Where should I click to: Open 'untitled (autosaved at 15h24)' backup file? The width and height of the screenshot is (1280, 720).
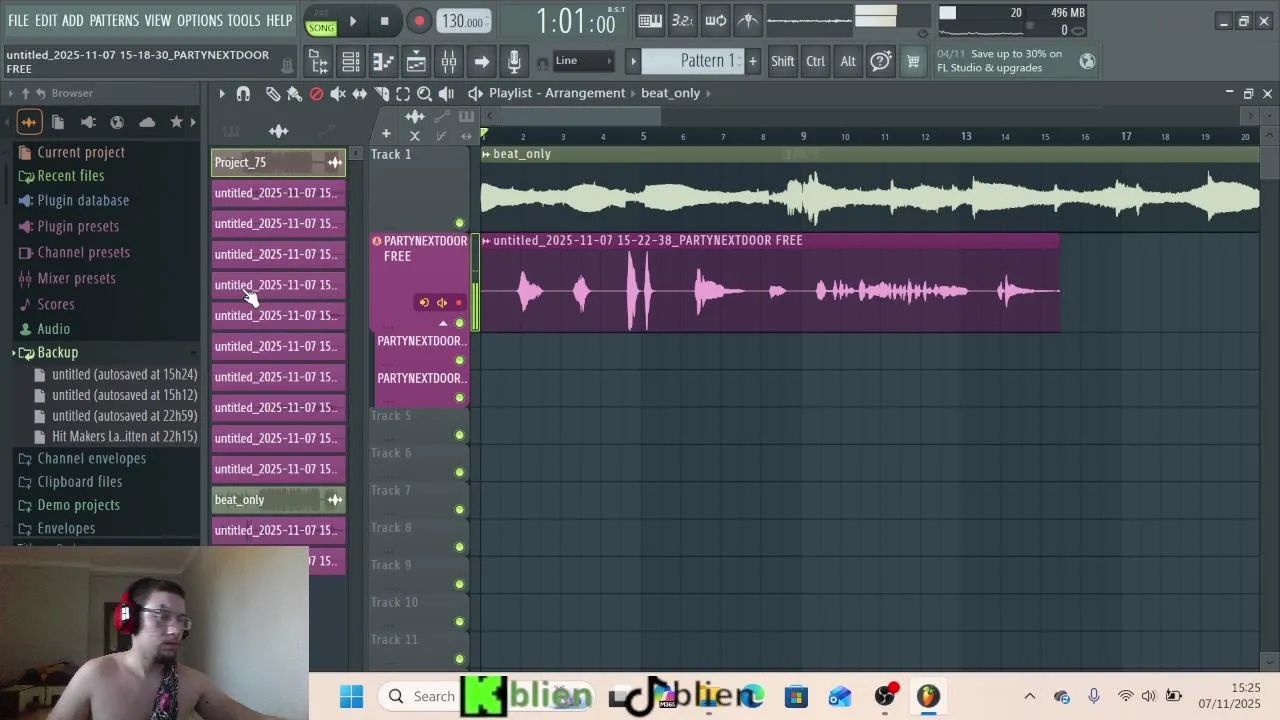124,374
